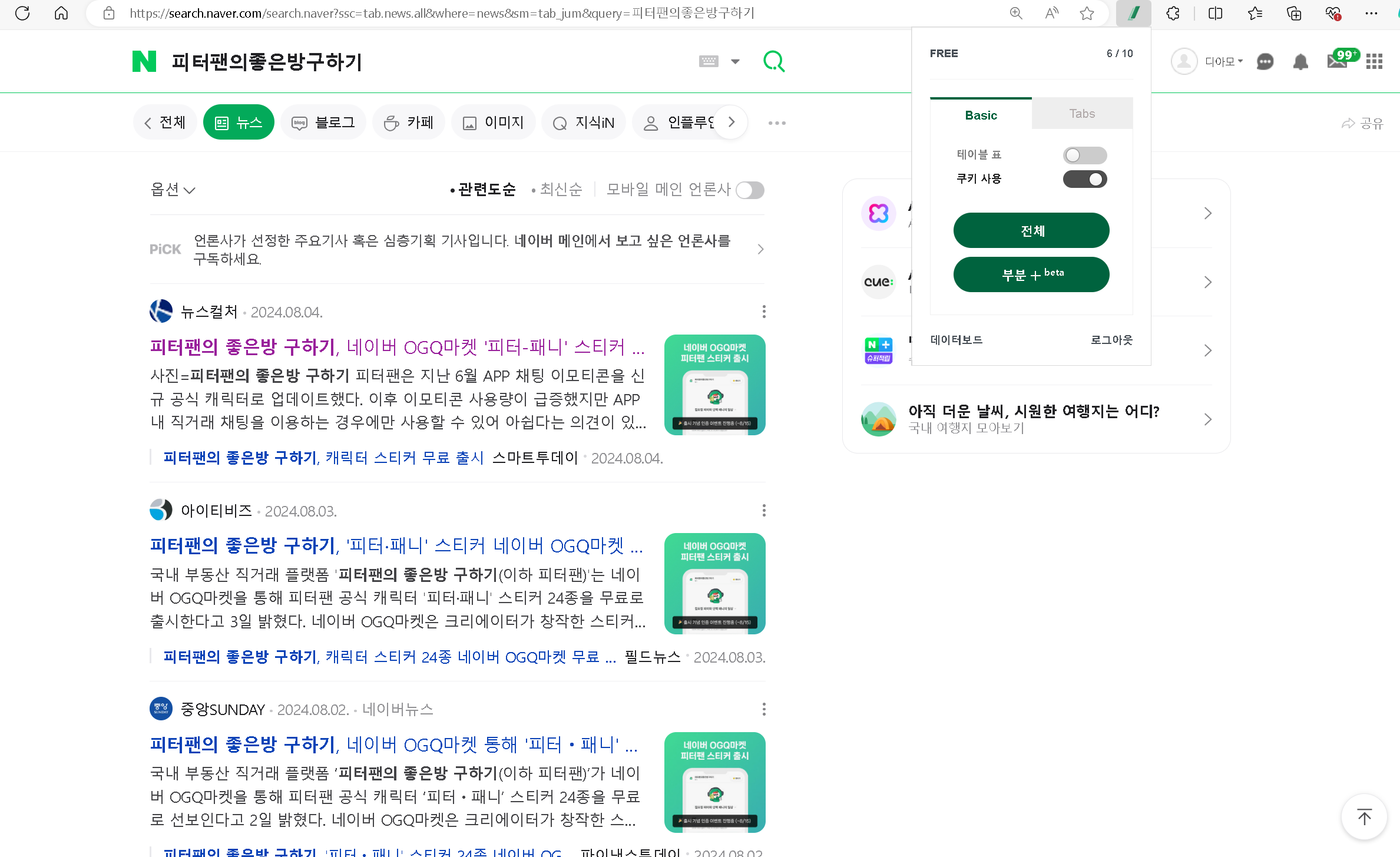The height and width of the screenshot is (857, 1400).
Task: Activate the read aloud icon
Action: point(1051,13)
